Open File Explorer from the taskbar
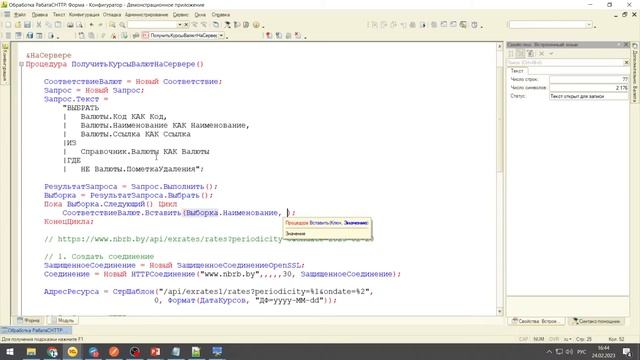 [x=31, y=351]
